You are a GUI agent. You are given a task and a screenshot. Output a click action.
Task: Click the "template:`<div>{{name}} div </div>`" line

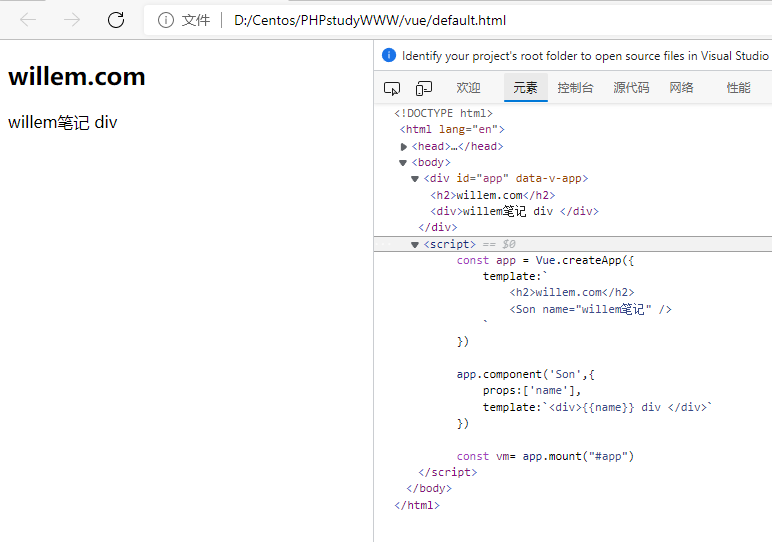[597, 407]
